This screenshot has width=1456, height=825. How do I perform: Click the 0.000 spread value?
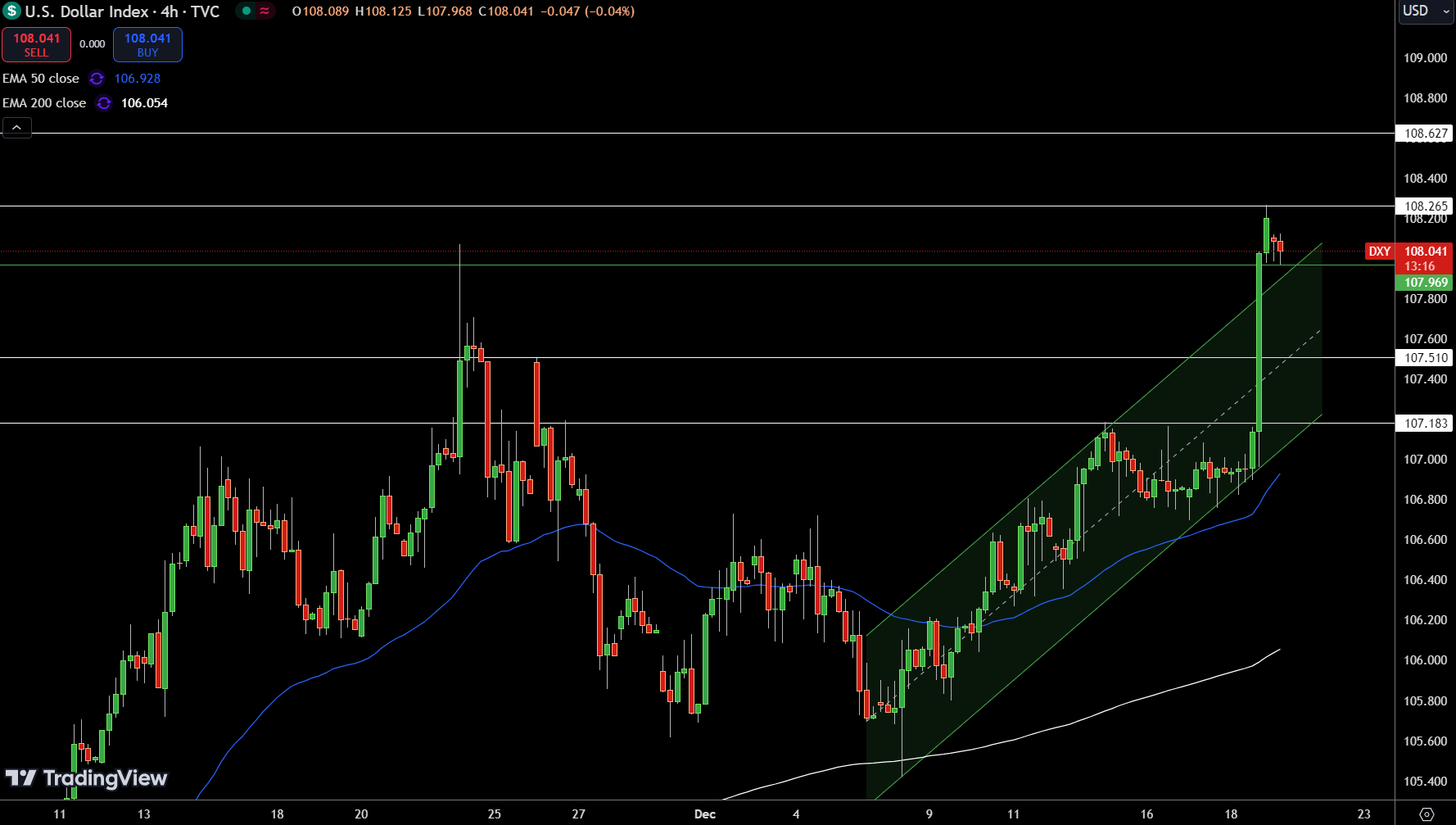(x=93, y=44)
